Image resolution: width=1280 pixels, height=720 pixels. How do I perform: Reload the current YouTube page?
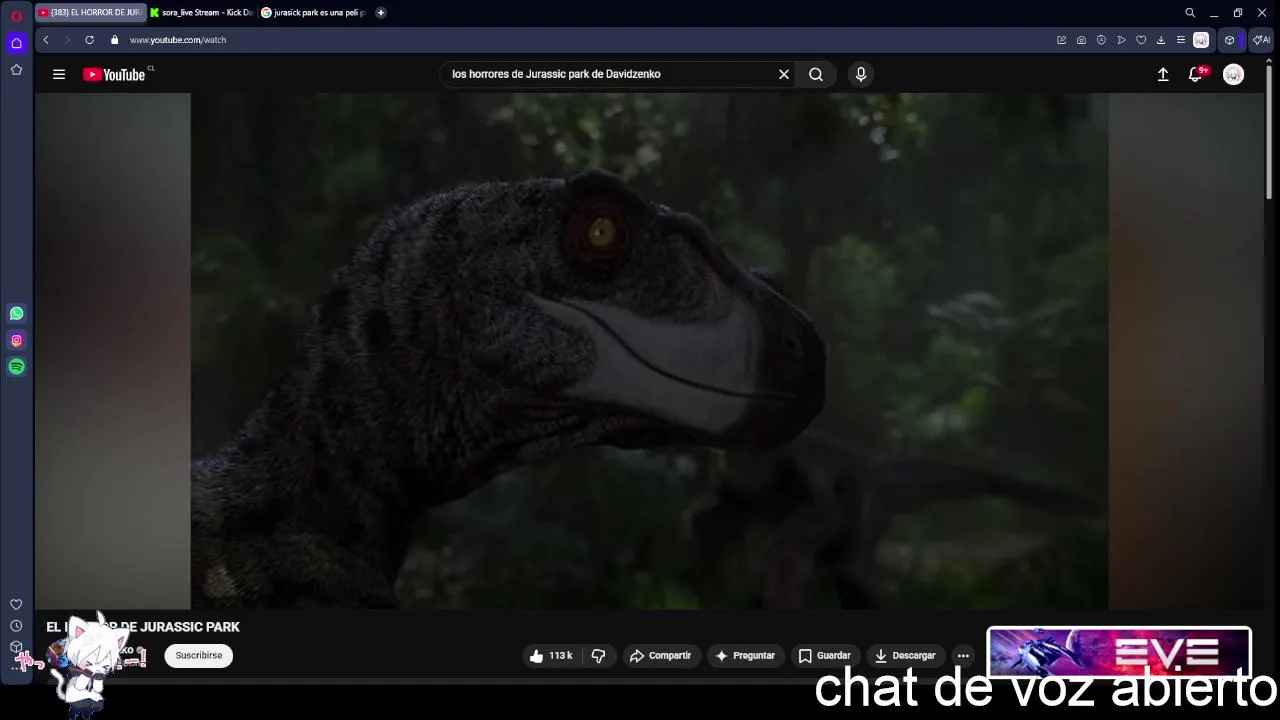pos(89,40)
